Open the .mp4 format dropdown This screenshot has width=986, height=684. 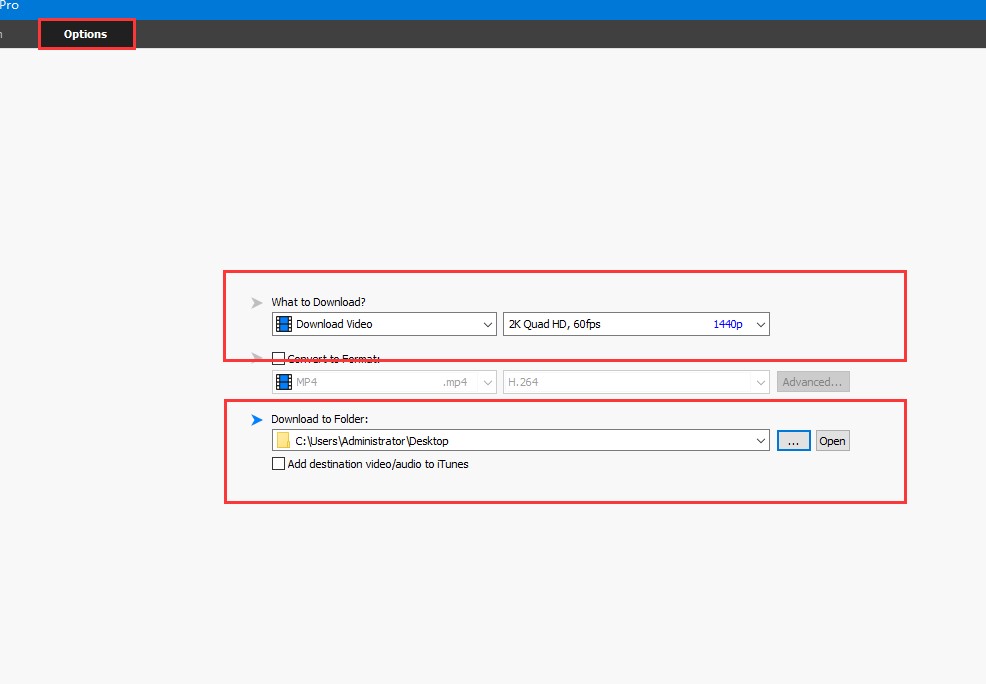tap(488, 381)
